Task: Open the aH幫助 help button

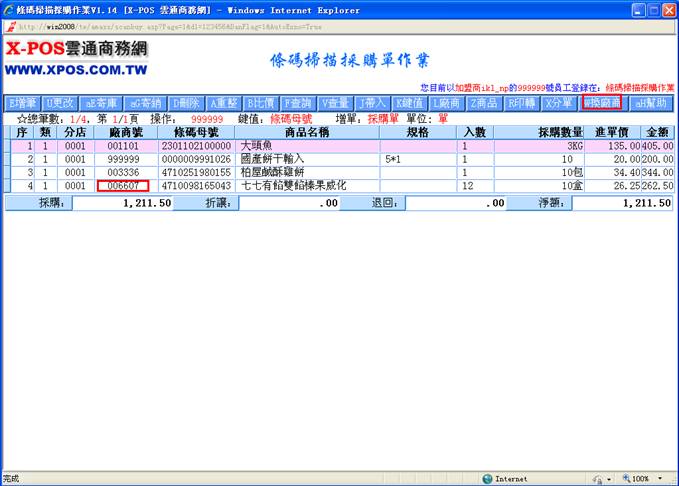Action: (x=650, y=103)
